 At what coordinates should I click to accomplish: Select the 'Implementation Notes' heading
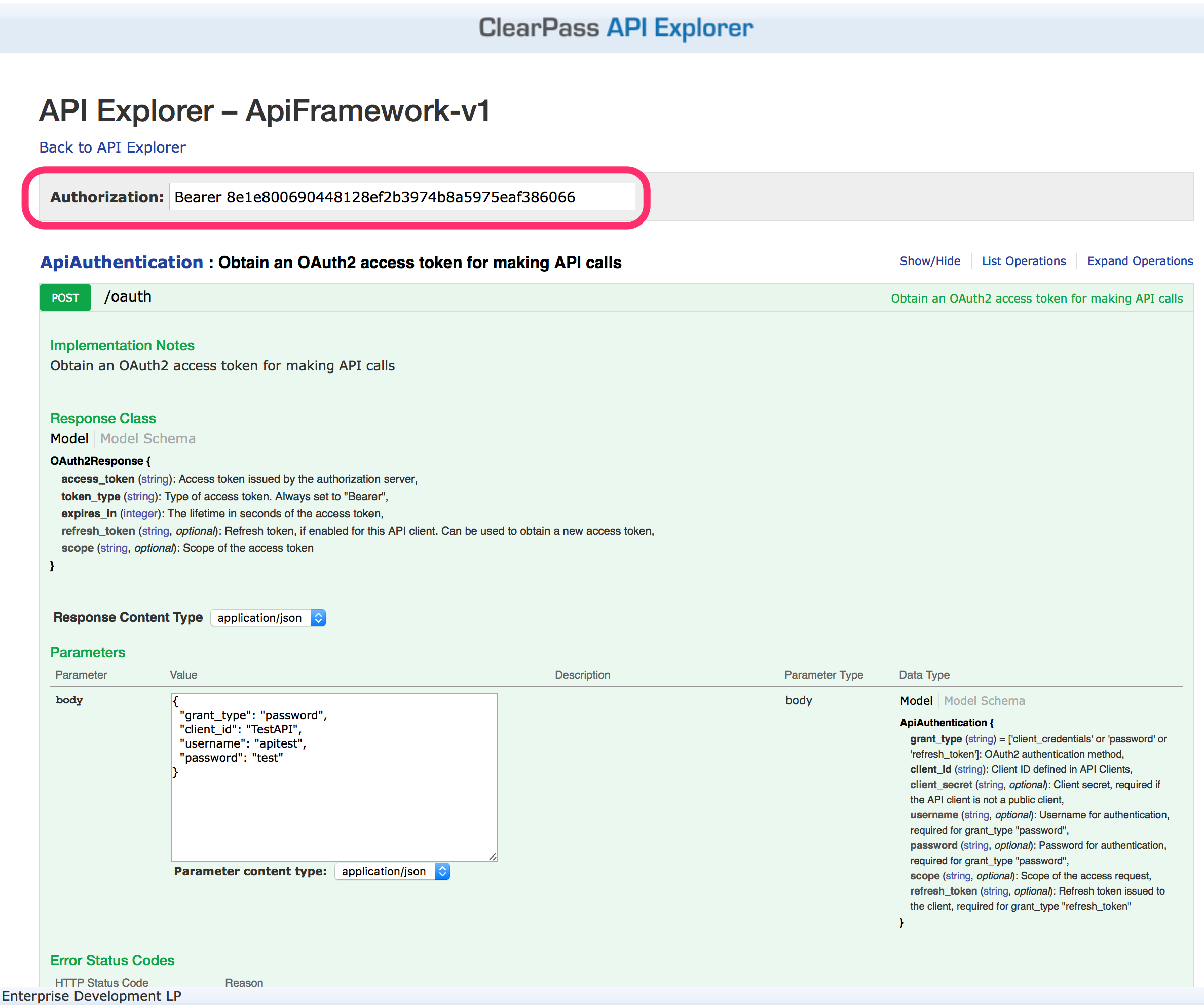click(x=122, y=345)
